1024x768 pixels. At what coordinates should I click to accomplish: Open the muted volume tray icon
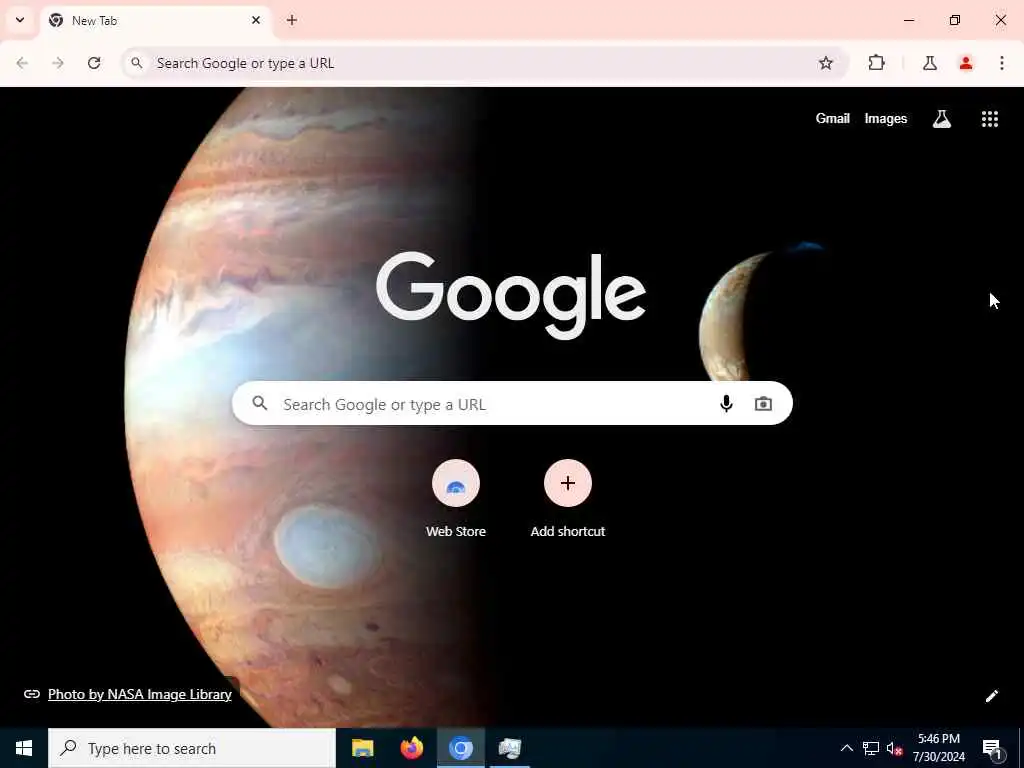pyautogui.click(x=894, y=748)
